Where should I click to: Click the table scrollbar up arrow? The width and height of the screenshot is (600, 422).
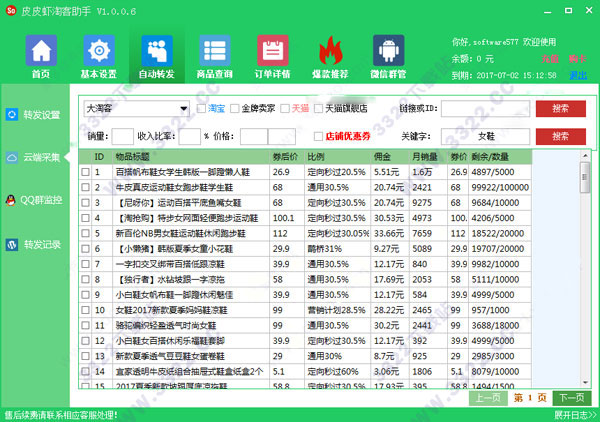(585, 156)
